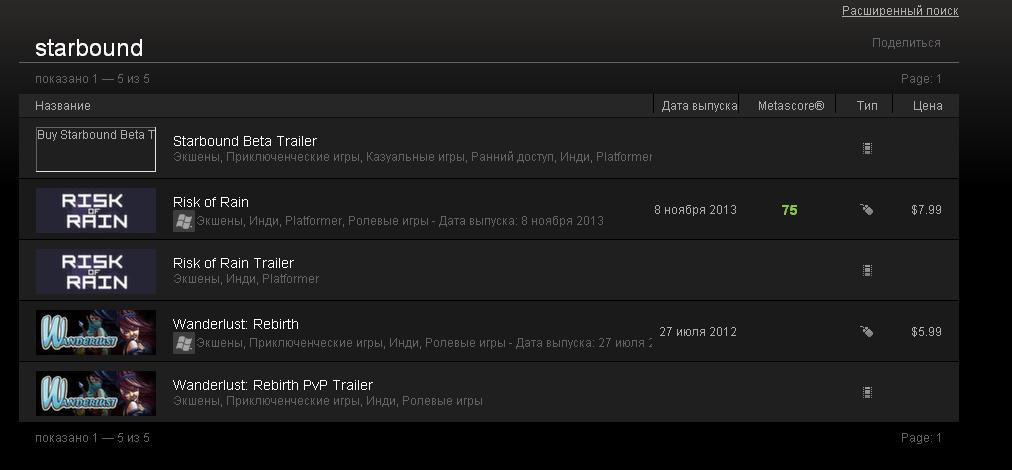
Task: Open the Risk of Rain logo thumbnail
Action: 96,210
